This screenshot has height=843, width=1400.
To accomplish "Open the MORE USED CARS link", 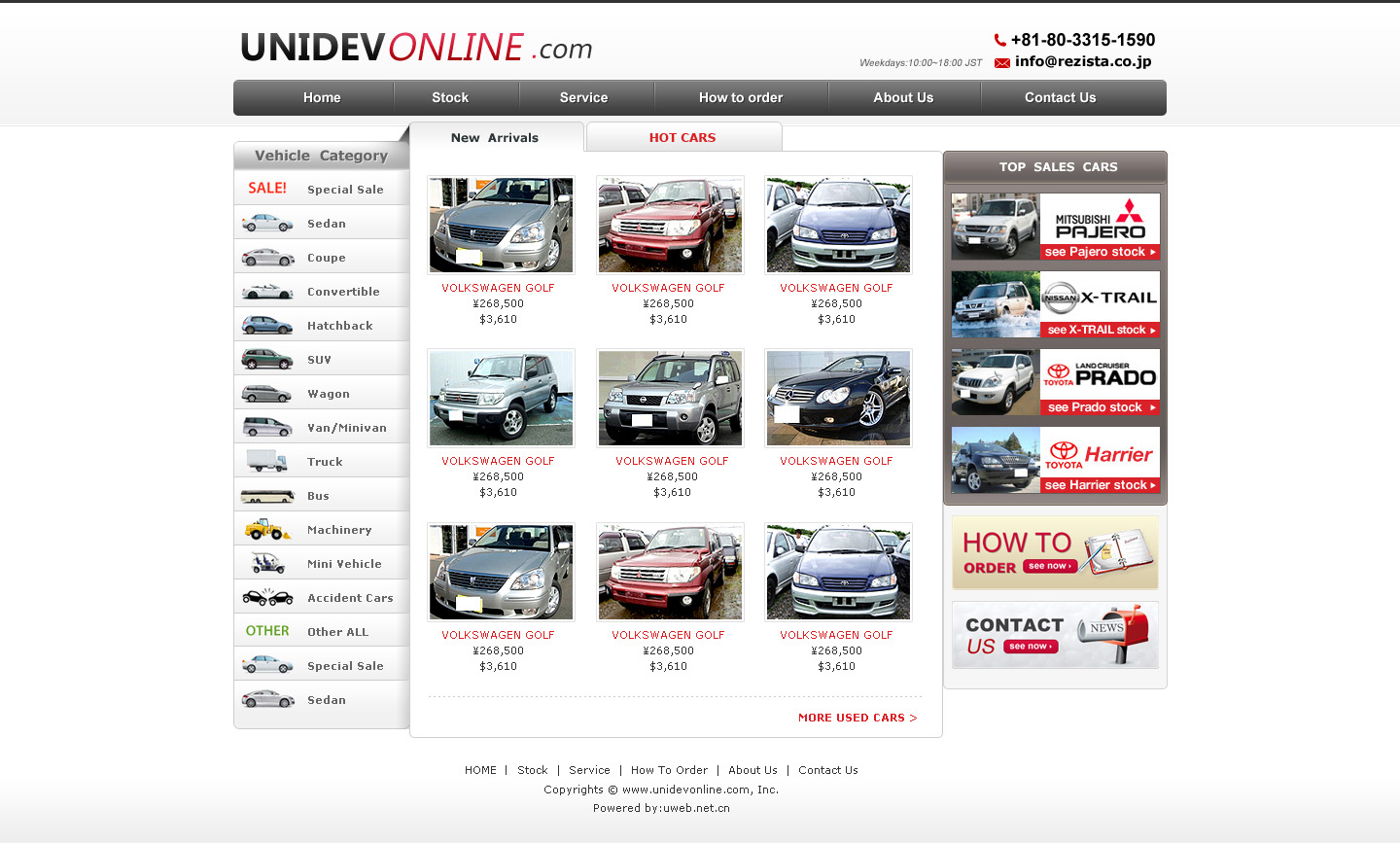I will point(857,718).
